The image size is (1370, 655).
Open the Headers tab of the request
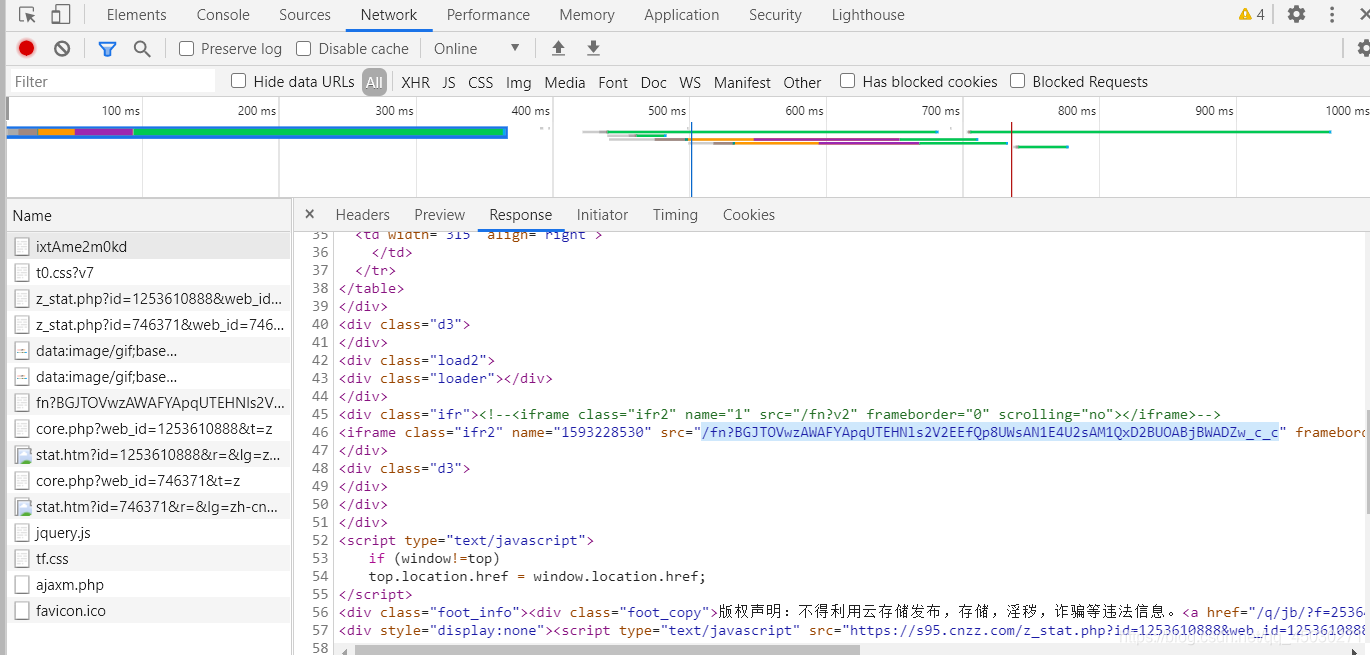(x=362, y=215)
